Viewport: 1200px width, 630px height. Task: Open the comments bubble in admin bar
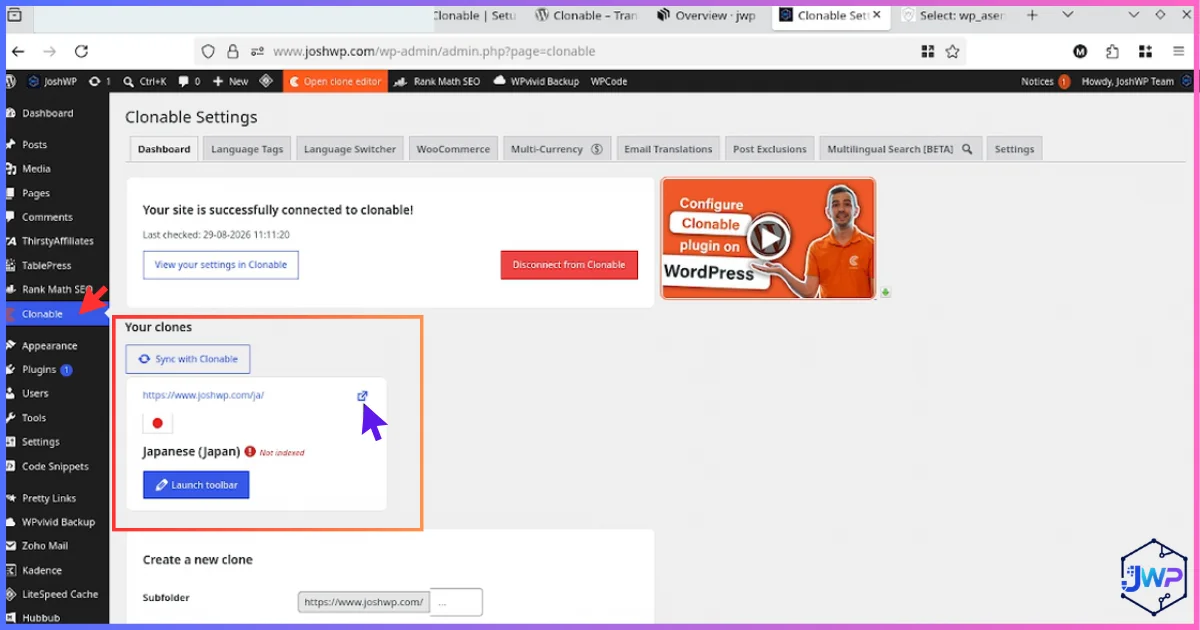coord(190,81)
